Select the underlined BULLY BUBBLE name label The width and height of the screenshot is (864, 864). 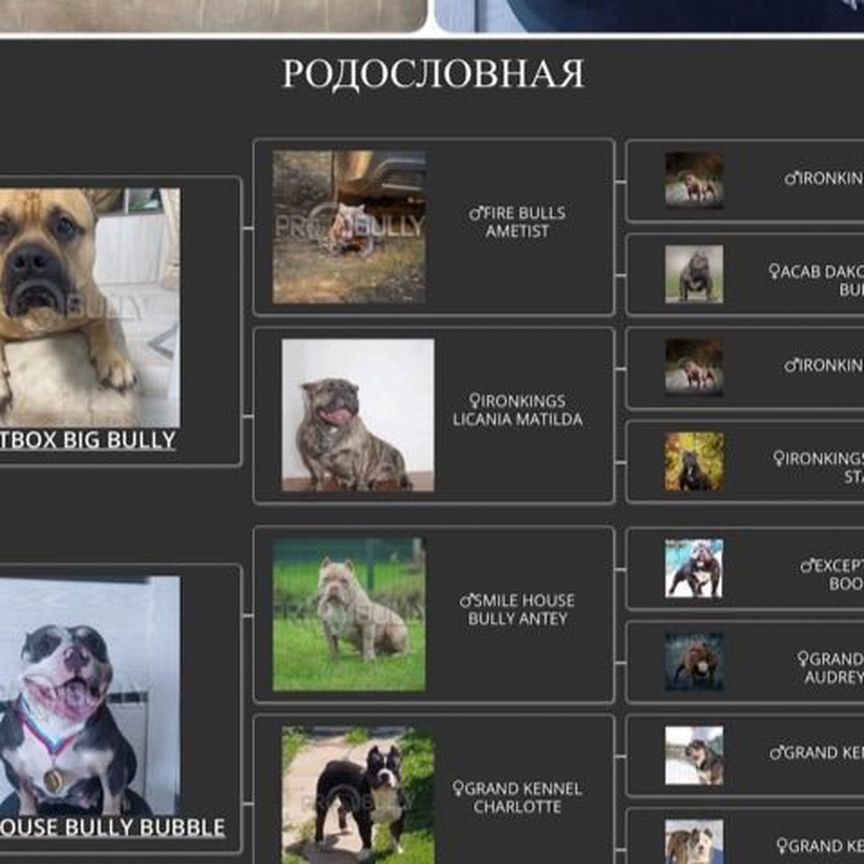point(112,828)
